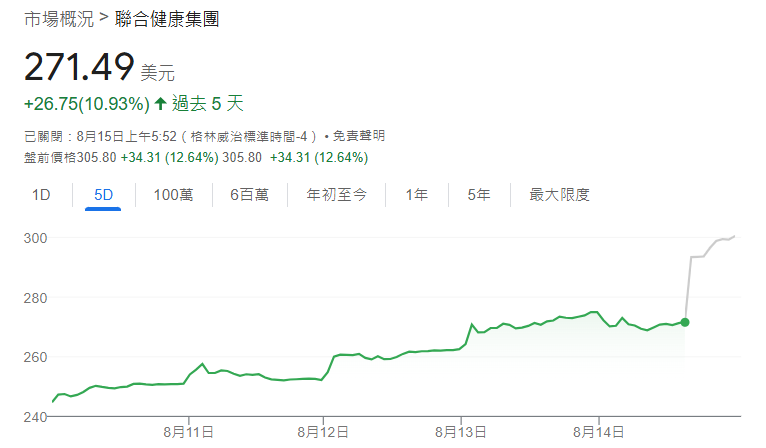766x448 pixels.
Task: Click the +26.75(10.93%) change figure
Action: click(86, 104)
